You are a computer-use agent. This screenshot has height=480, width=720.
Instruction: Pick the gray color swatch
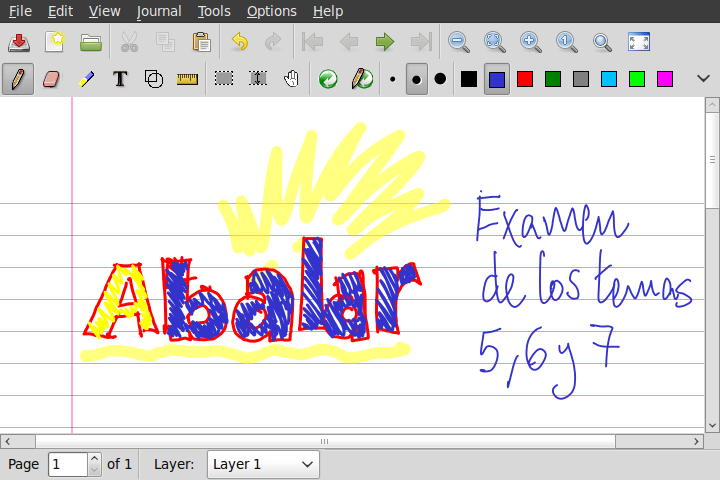(x=581, y=79)
